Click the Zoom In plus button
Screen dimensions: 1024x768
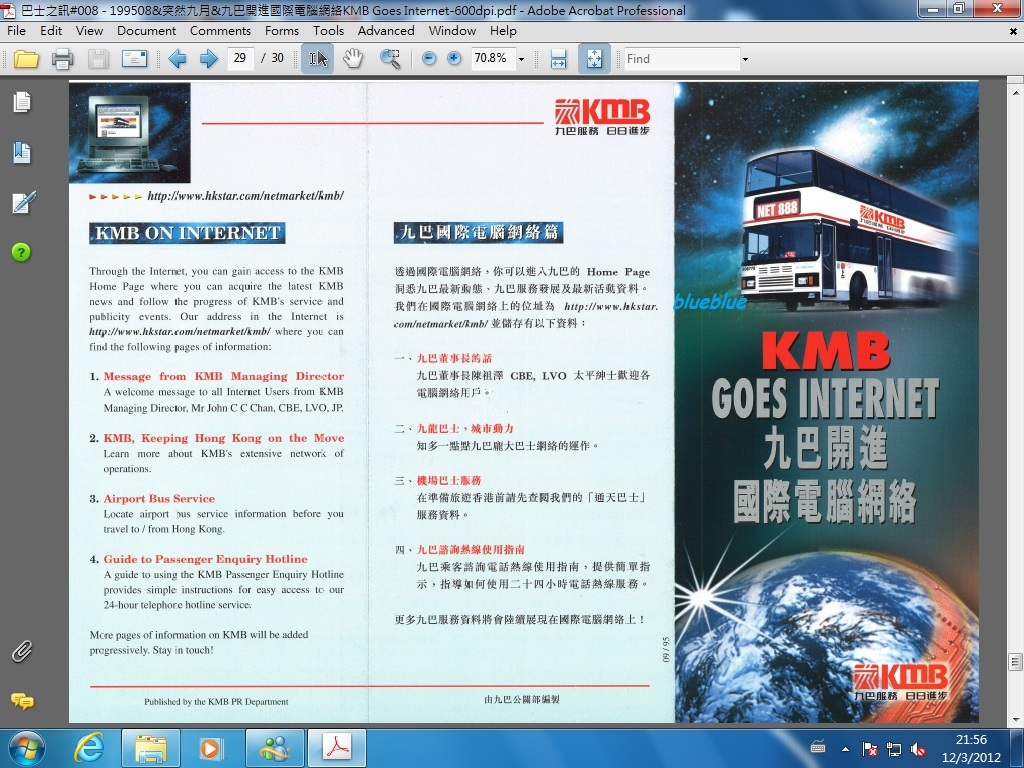coord(454,59)
